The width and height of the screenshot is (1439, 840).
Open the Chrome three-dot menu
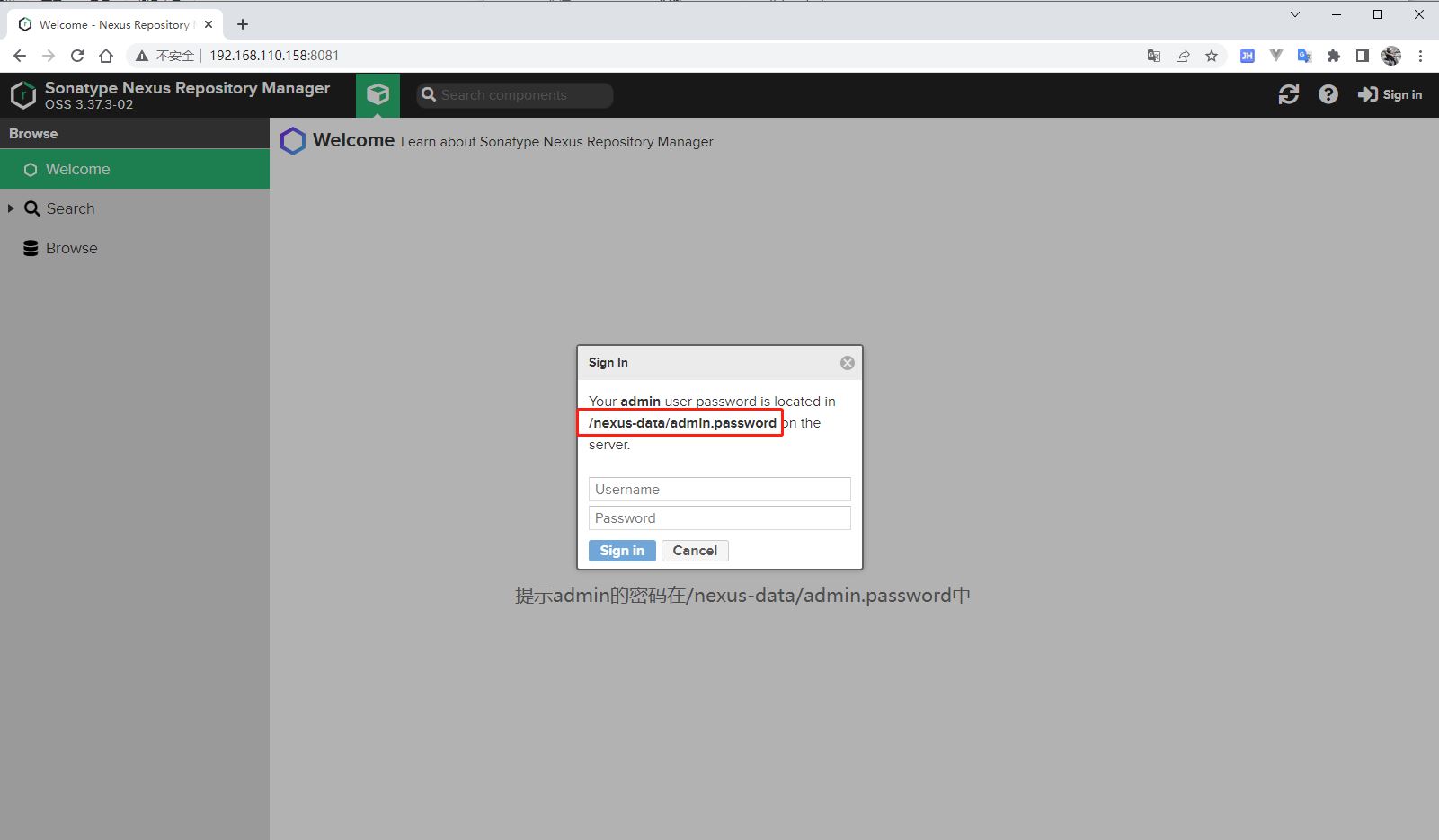tap(1420, 56)
